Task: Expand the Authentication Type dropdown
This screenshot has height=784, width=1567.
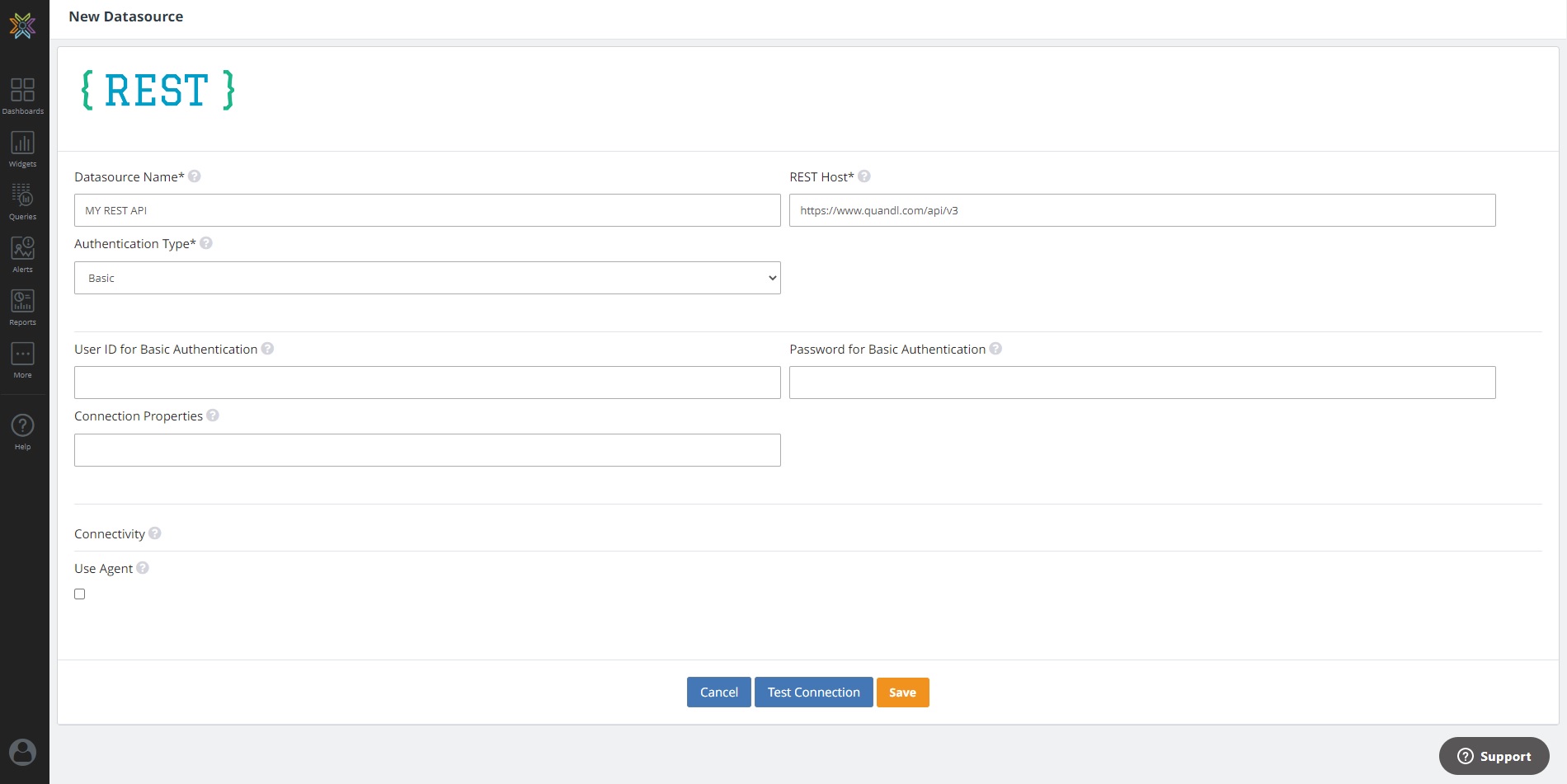Action: point(427,278)
